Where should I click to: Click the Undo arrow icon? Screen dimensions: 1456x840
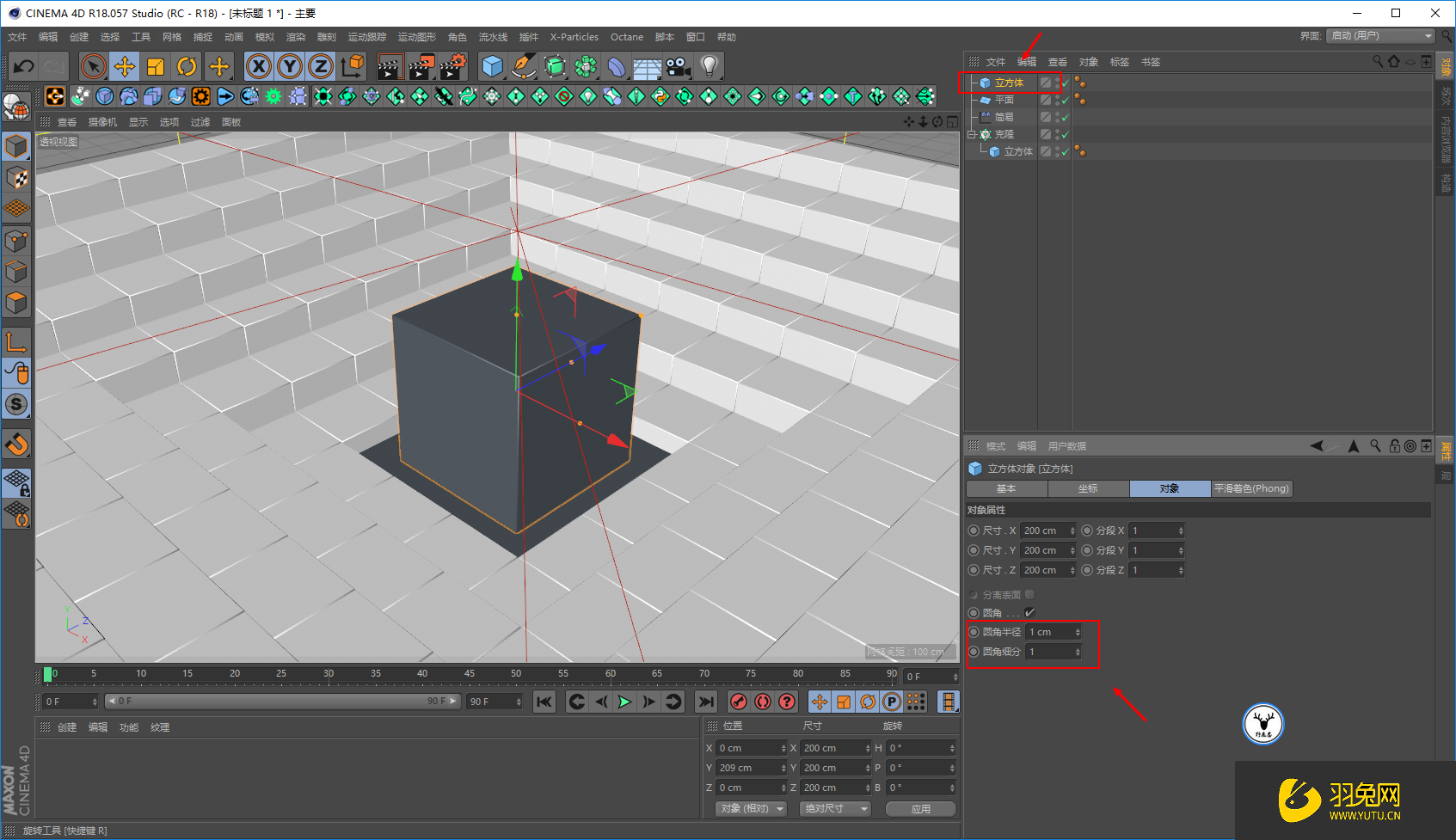[x=23, y=66]
